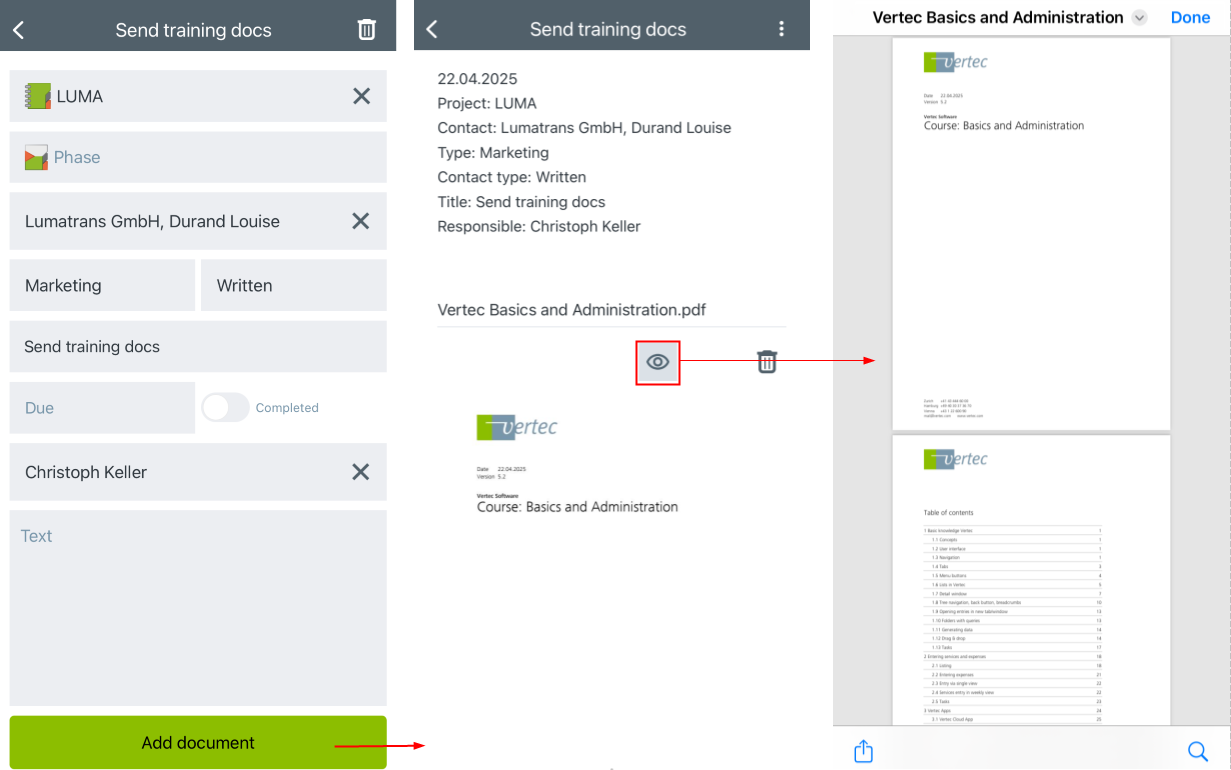The width and height of the screenshot is (1231, 770).
Task: Search within the PDF preview
Action: [x=1197, y=751]
